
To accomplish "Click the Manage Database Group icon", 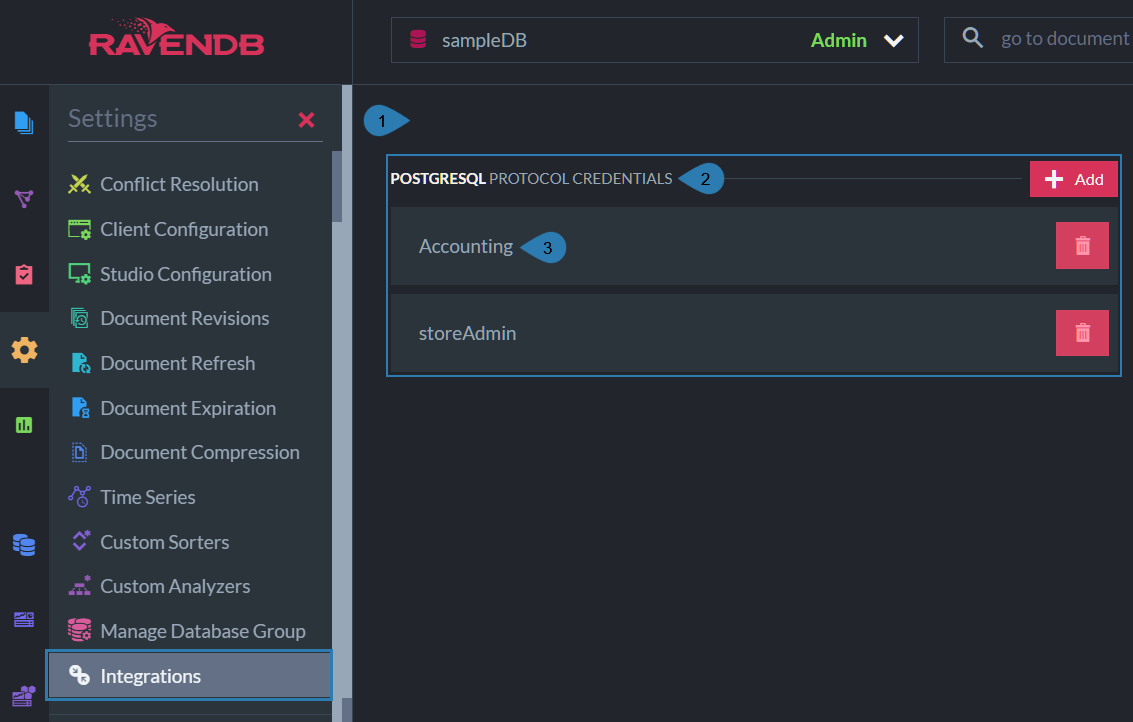I will point(79,630).
